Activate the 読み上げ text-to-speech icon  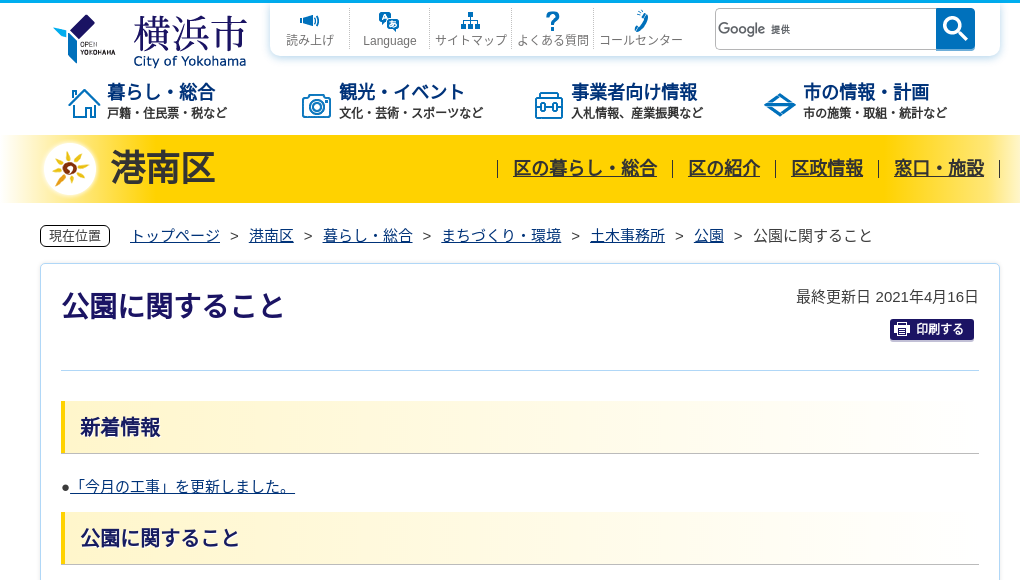[310, 22]
